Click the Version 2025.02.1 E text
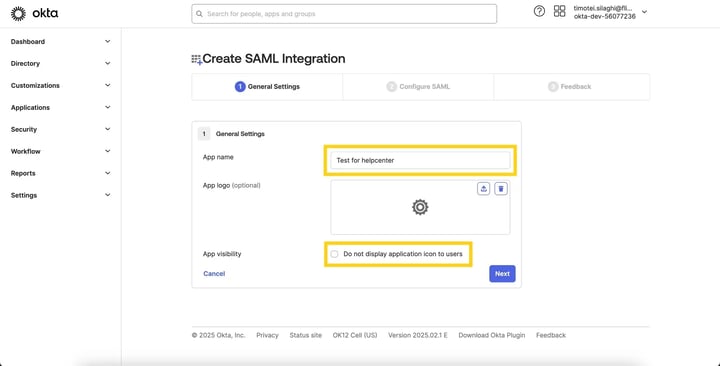Screen dimensions: 720x366 418,335
